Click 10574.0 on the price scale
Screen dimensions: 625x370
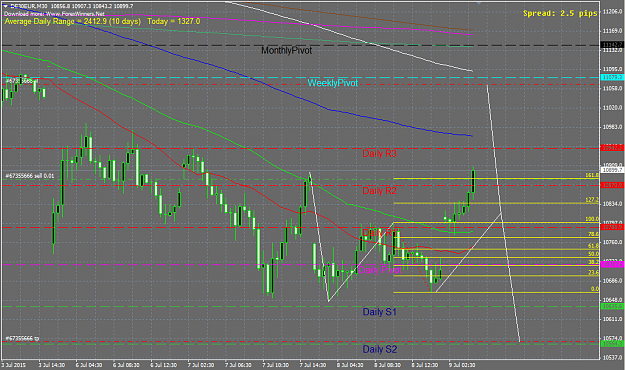pyautogui.click(x=613, y=338)
